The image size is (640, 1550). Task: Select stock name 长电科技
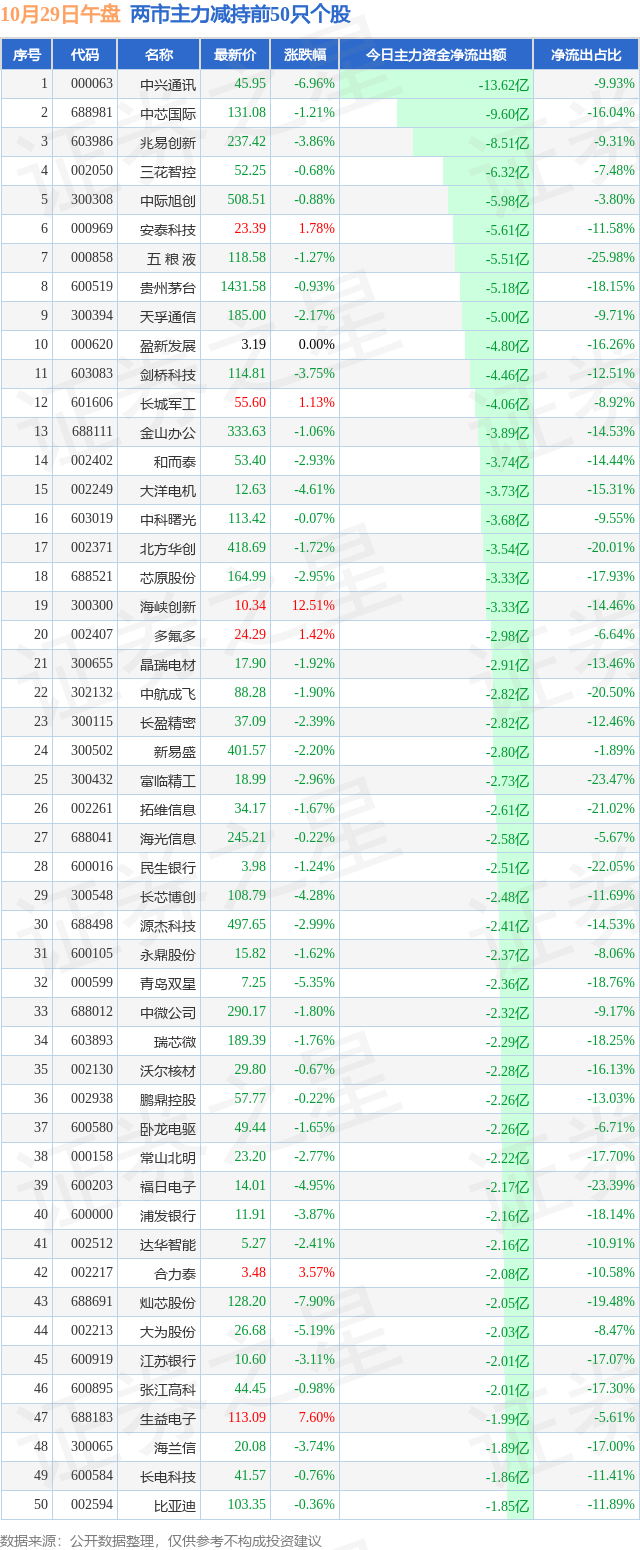click(168, 1476)
